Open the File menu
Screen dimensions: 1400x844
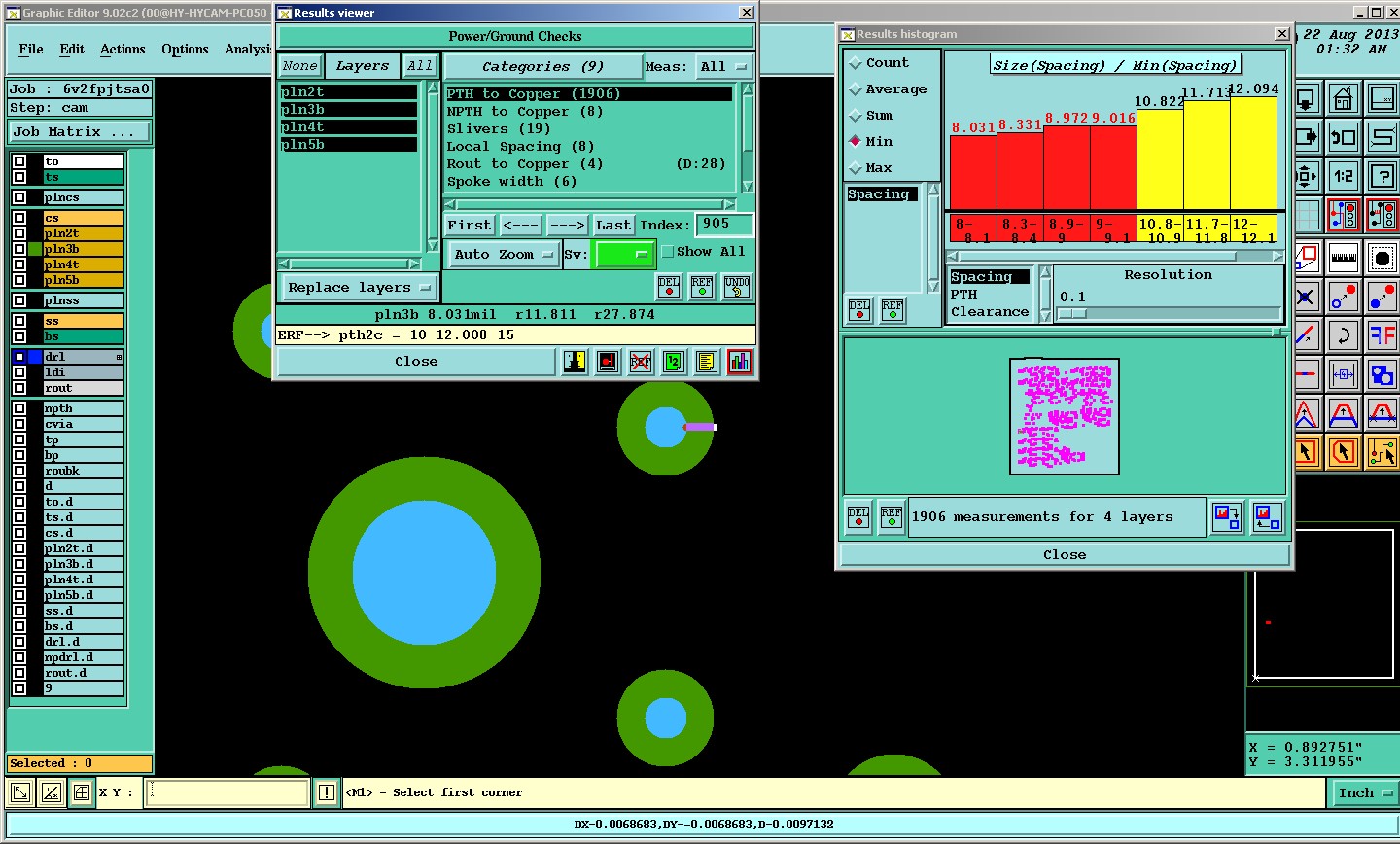pos(31,49)
